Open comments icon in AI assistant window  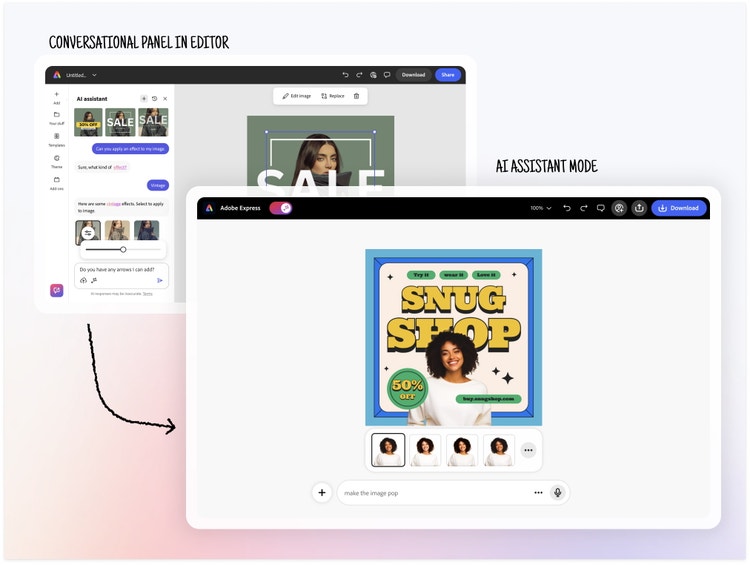click(x=600, y=208)
